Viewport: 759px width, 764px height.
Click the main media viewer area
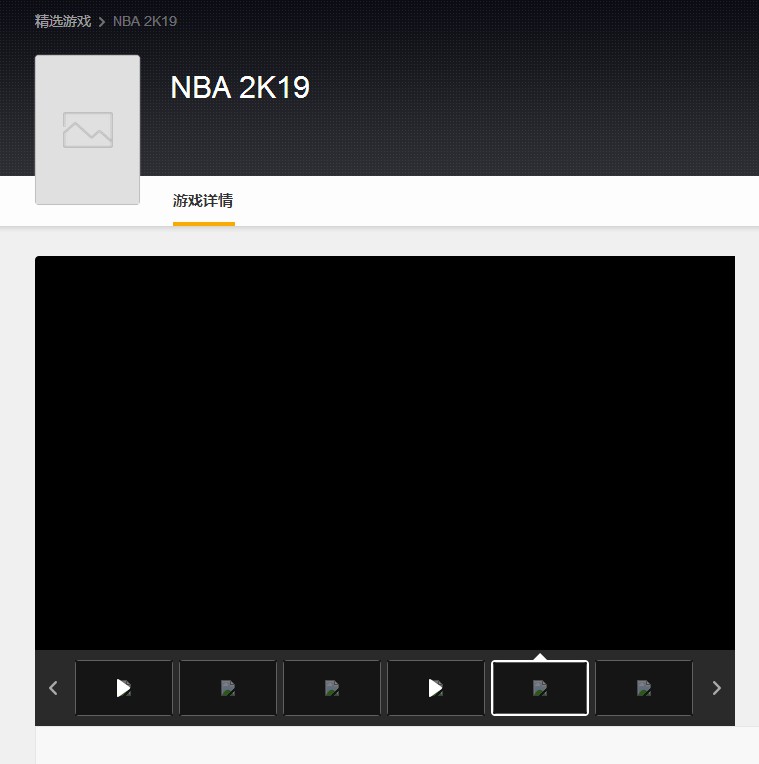coord(385,453)
